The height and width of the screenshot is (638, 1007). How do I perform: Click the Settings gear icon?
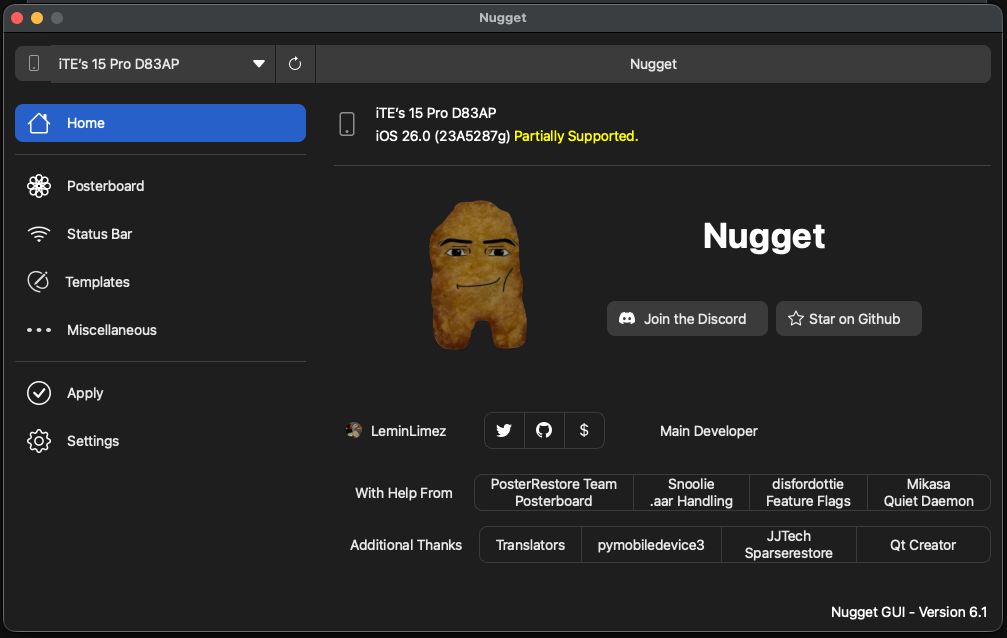pyautogui.click(x=39, y=441)
